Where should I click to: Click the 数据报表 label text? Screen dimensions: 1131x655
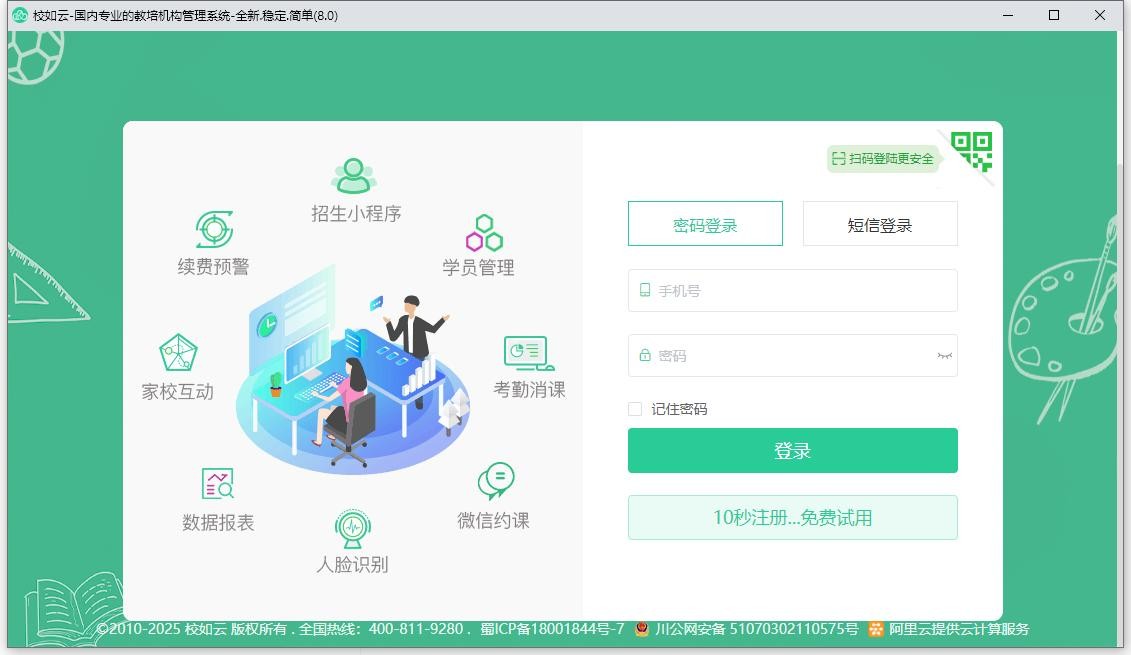(x=218, y=522)
